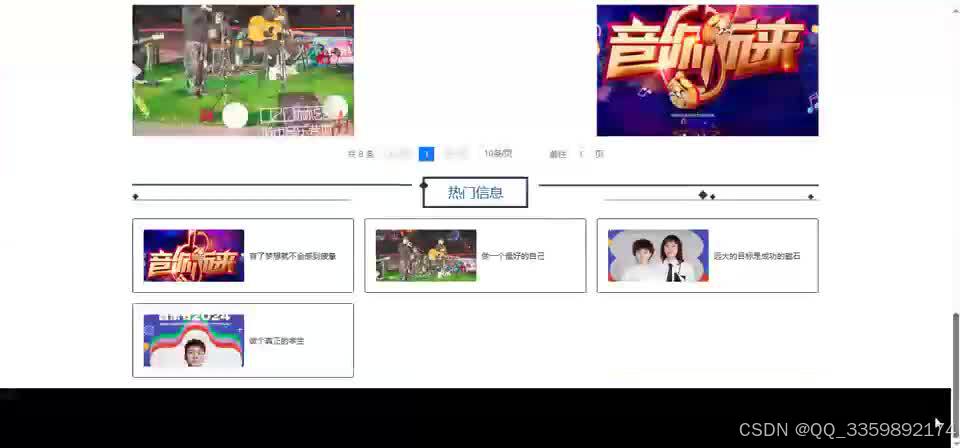Go to the previous page with the arrow before page 1

(397, 154)
